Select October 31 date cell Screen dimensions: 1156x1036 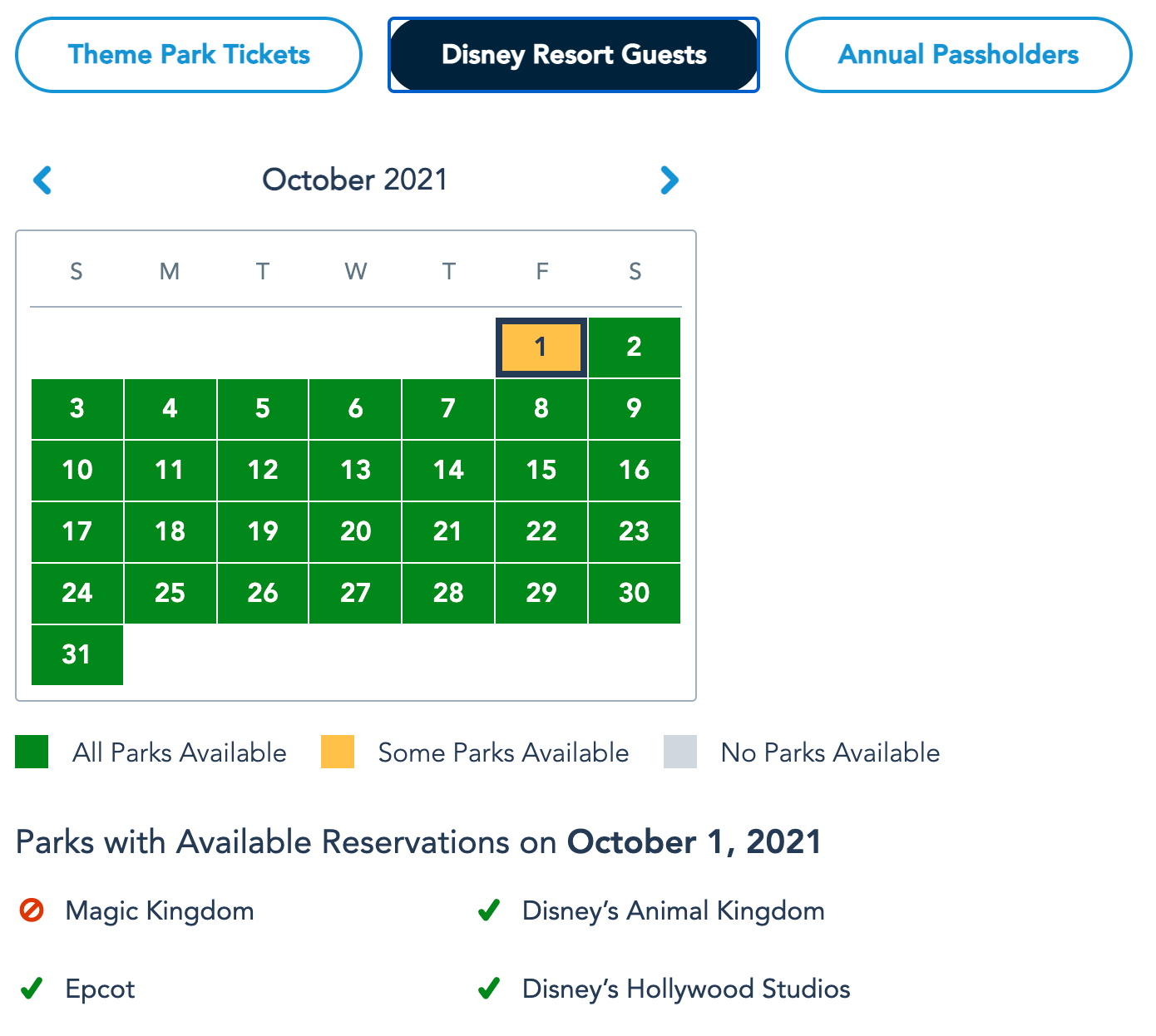coord(77,654)
